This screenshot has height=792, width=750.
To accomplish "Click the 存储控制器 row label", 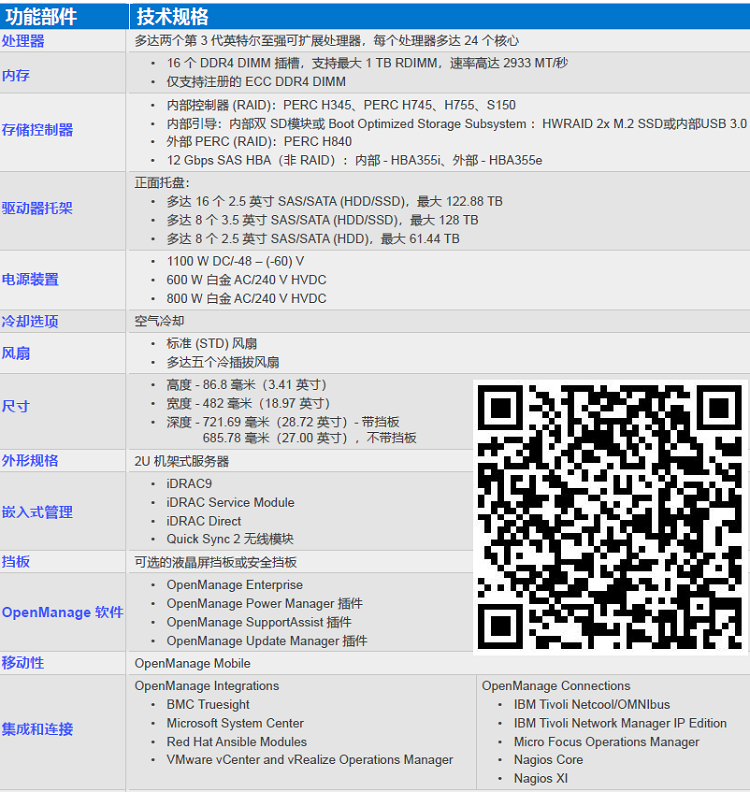I will pyautogui.click(x=37, y=130).
